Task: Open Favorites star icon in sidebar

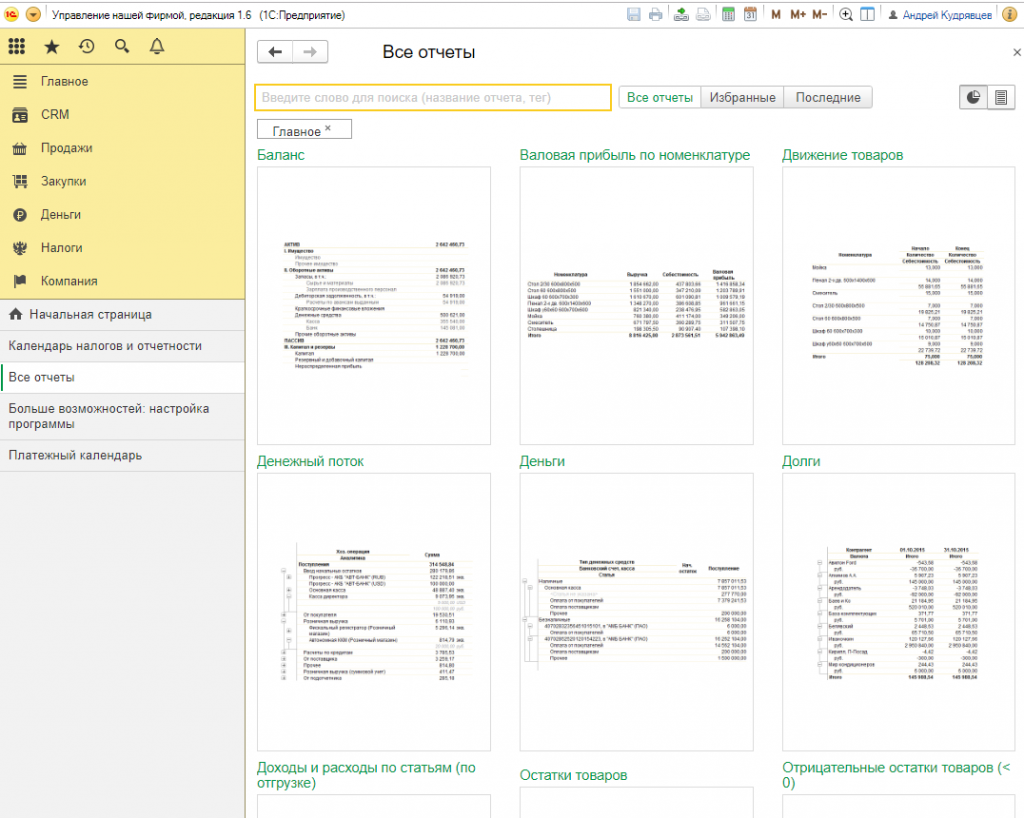Action: (52, 47)
